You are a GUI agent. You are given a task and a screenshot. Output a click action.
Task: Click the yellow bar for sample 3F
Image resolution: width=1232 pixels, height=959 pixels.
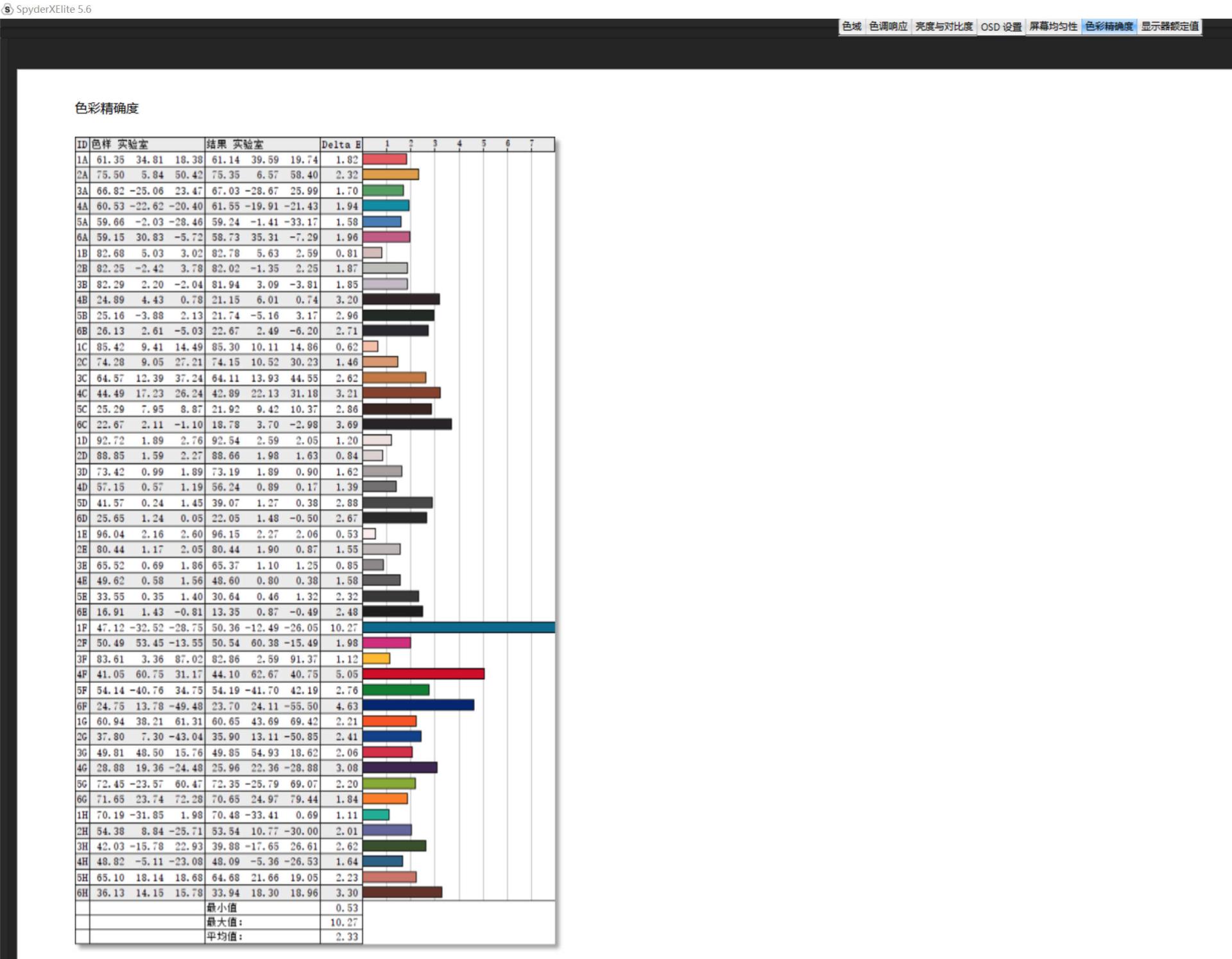(x=376, y=659)
